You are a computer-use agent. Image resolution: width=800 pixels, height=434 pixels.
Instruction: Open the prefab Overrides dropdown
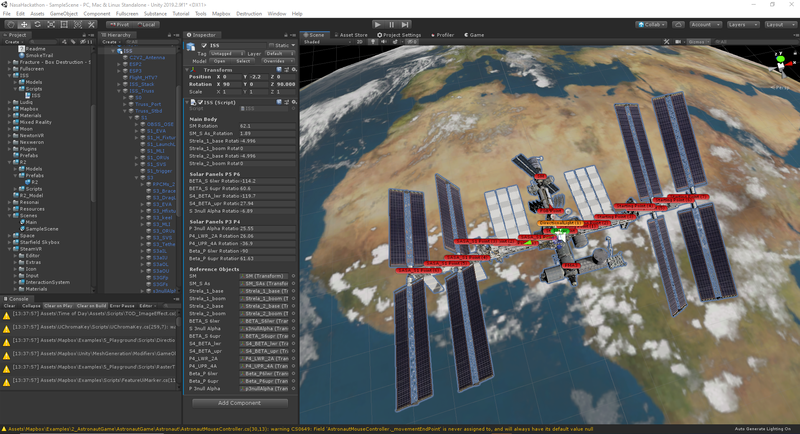pyautogui.click(x=277, y=61)
